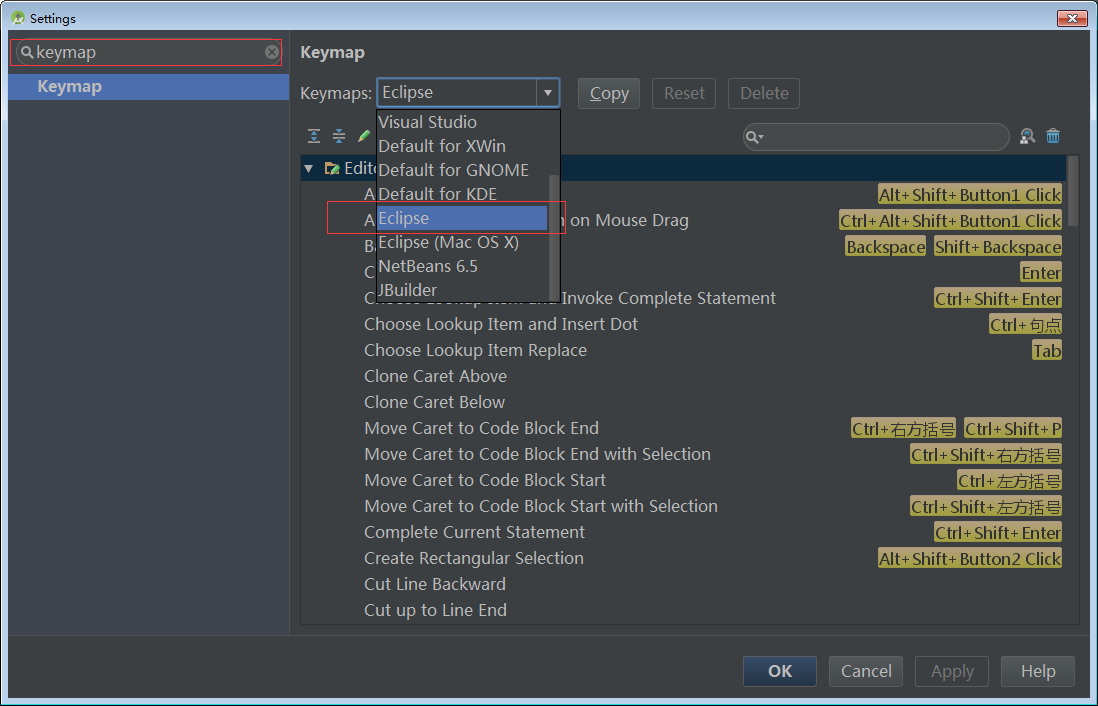The width and height of the screenshot is (1098, 706).
Task: Click the Shift+Backspace shortcut label
Action: (998, 247)
